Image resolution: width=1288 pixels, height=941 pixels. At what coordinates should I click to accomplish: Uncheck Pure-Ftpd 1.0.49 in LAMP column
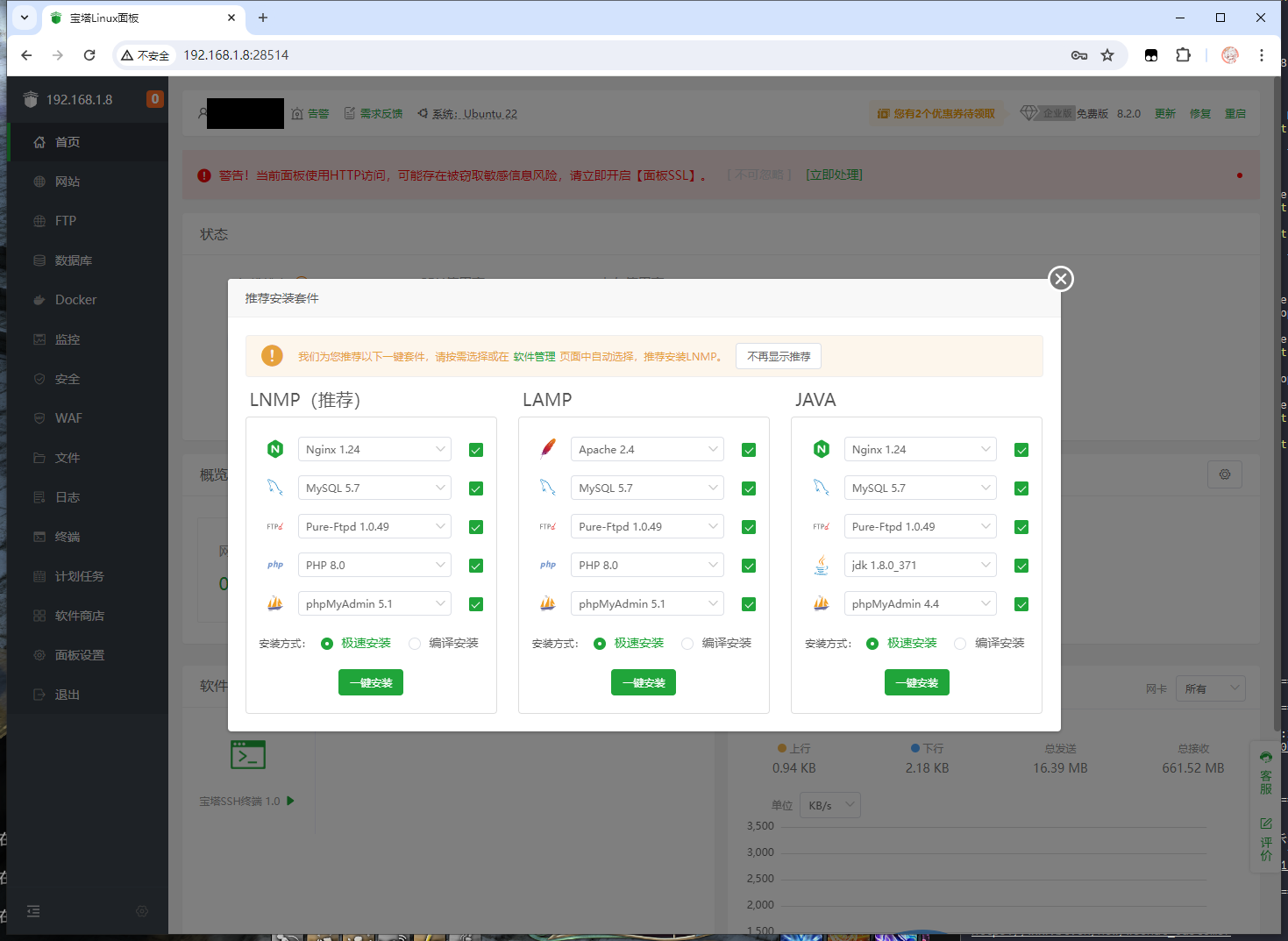(x=749, y=527)
